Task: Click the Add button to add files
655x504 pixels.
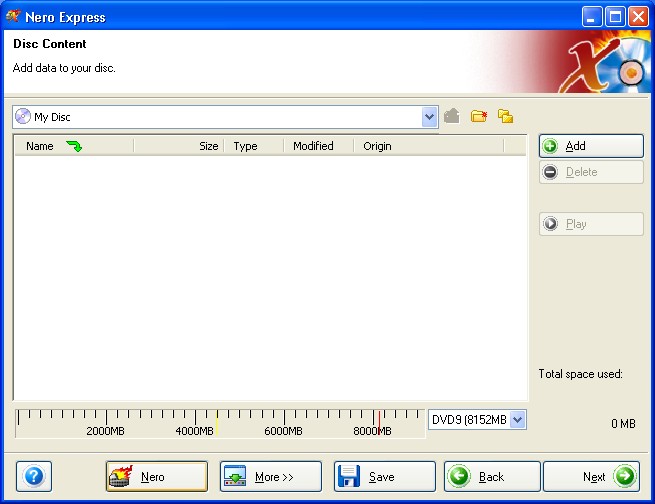Action: click(x=591, y=146)
